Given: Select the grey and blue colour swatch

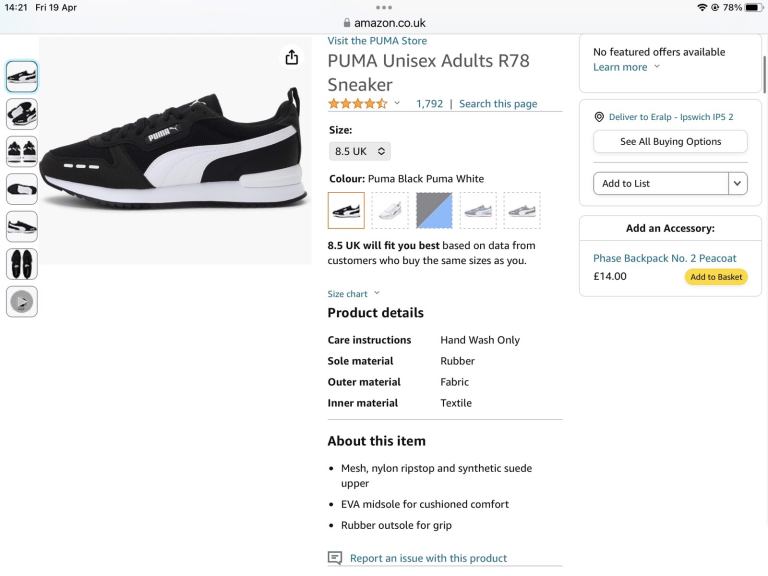Looking at the screenshot, I should (434, 210).
